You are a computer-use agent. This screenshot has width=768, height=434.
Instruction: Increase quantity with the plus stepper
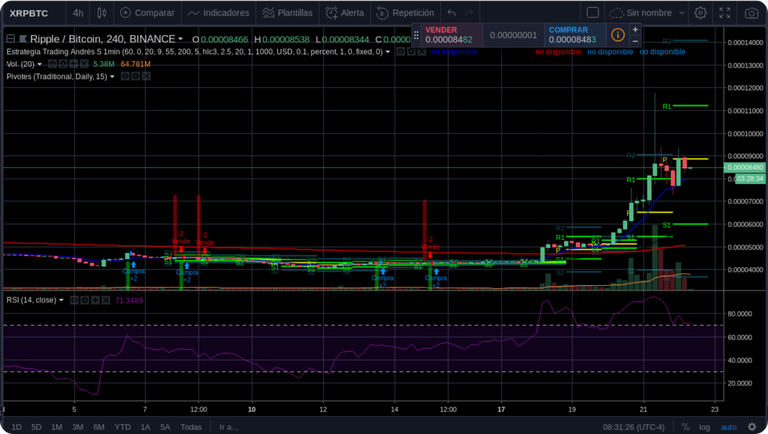coord(635,29)
